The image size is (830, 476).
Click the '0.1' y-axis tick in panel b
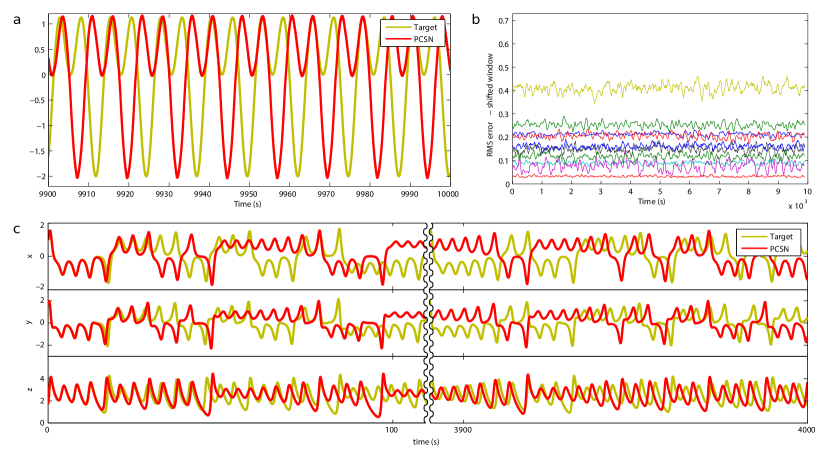(503, 161)
